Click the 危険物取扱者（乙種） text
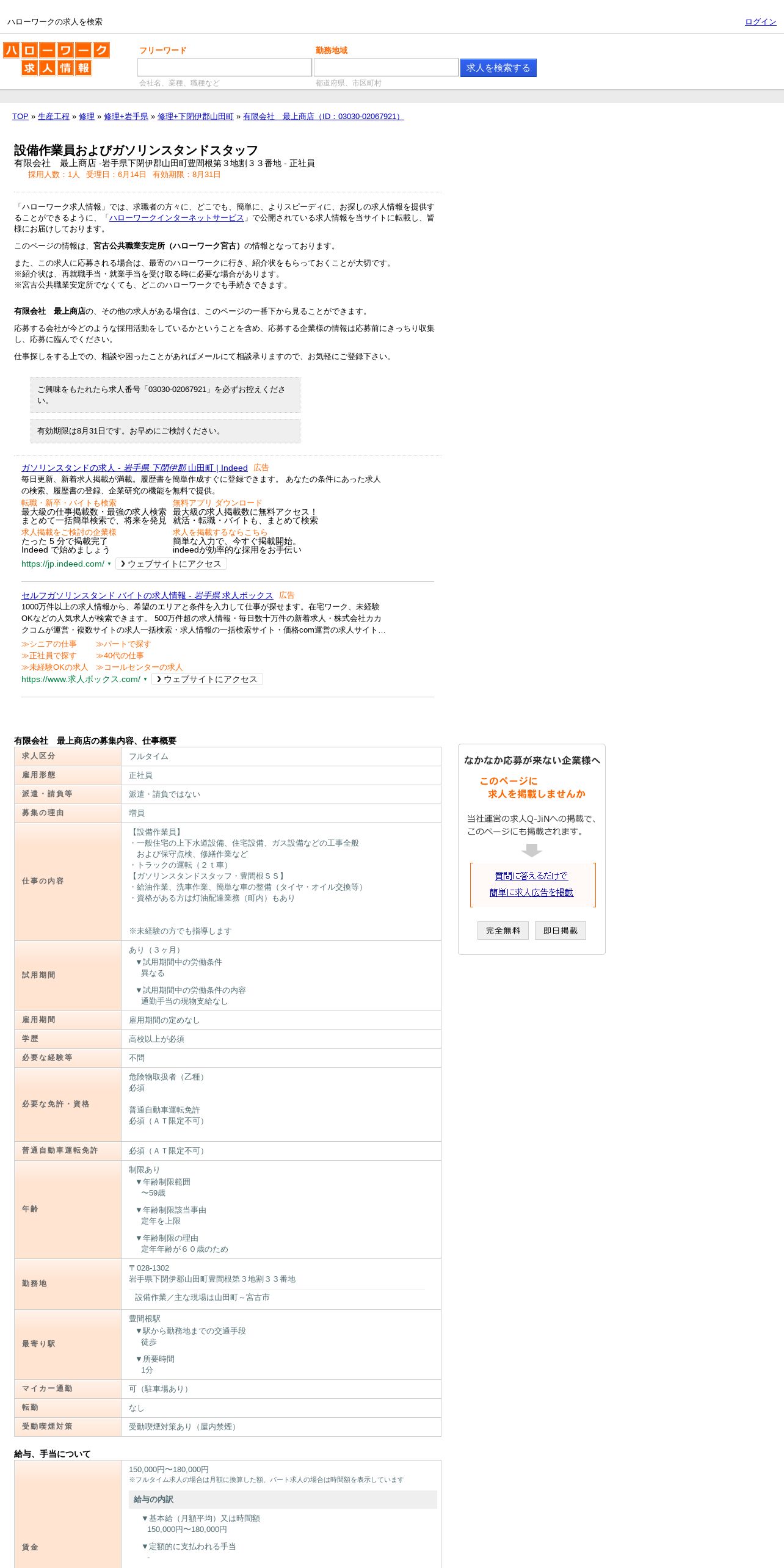784x1568 pixels. click(168, 1077)
